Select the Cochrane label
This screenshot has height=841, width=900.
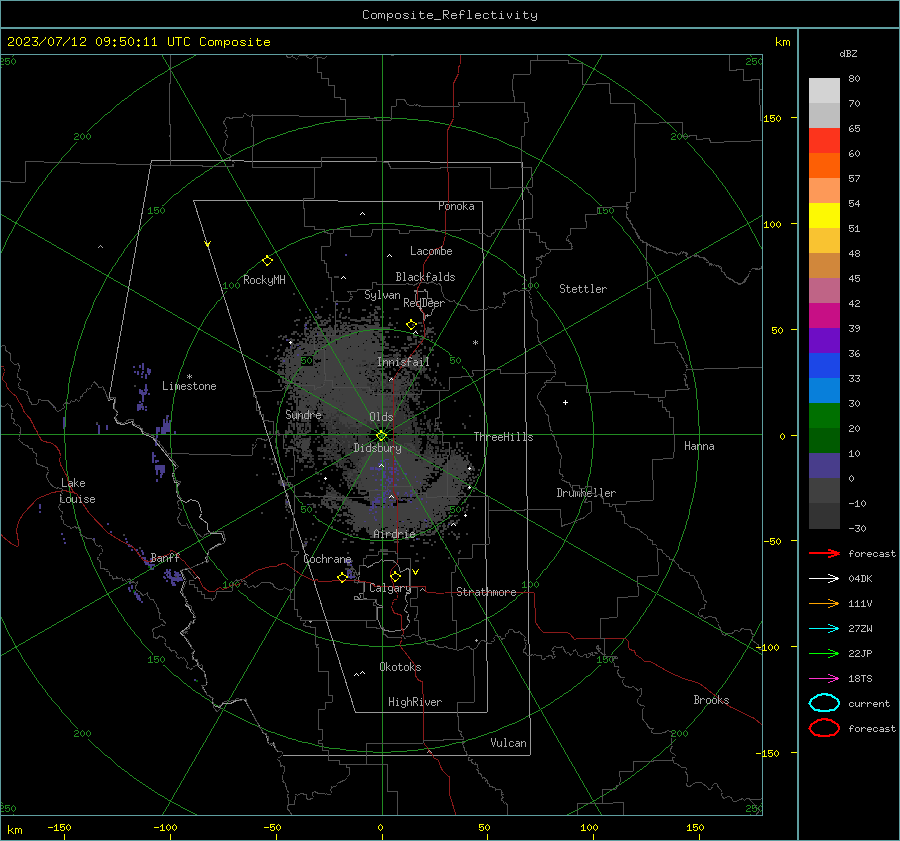[x=327, y=559]
